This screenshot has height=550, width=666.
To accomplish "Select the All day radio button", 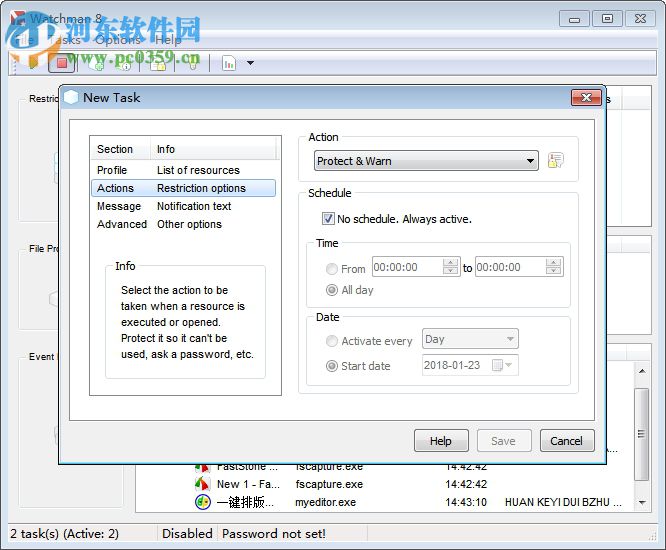I will (332, 290).
